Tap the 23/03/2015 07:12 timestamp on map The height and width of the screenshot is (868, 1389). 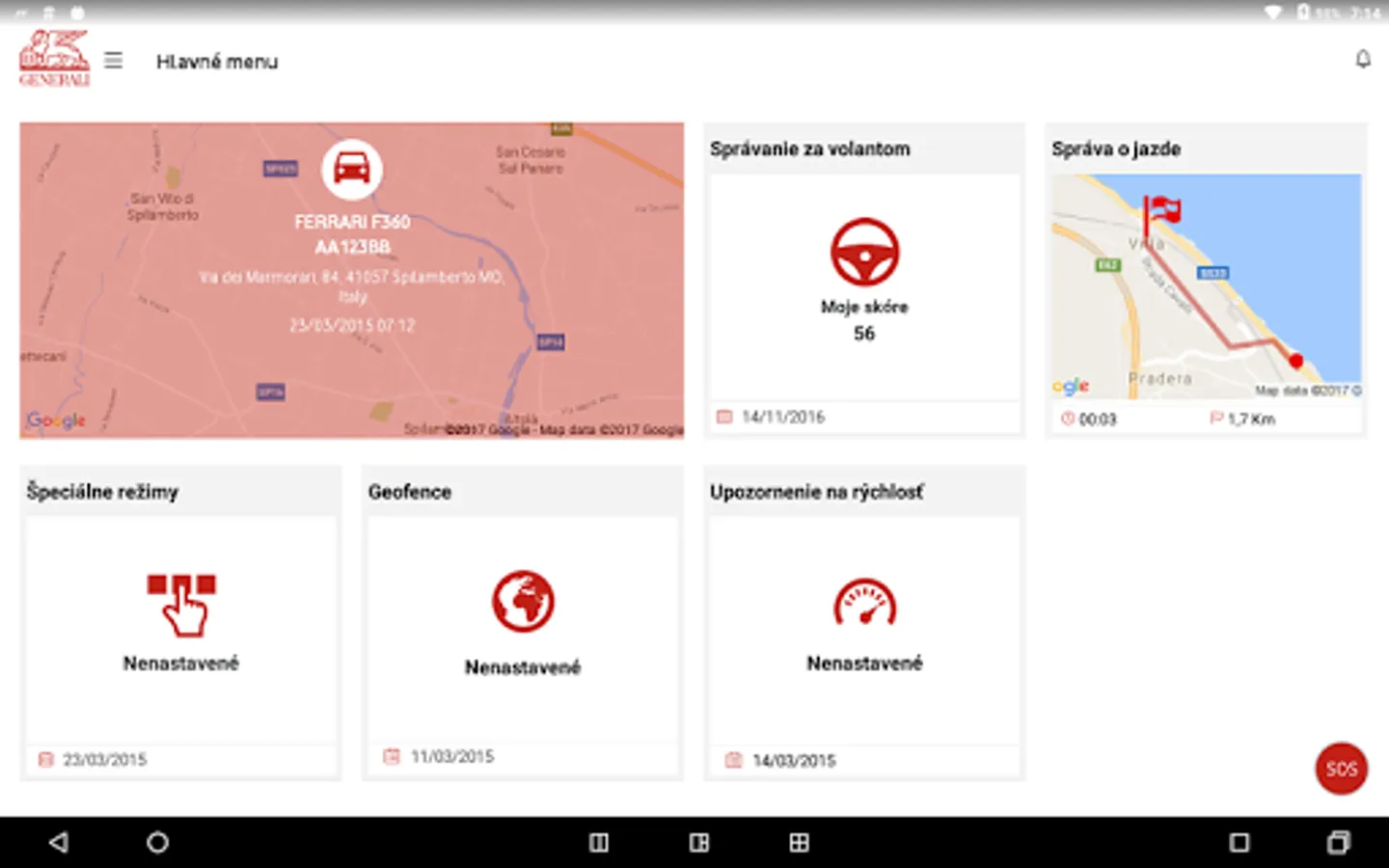click(352, 325)
